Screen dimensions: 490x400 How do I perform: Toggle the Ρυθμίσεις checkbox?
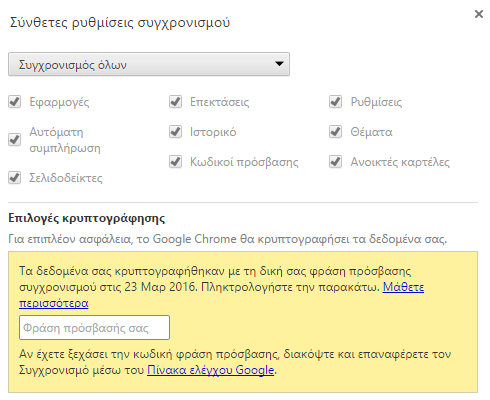335,102
